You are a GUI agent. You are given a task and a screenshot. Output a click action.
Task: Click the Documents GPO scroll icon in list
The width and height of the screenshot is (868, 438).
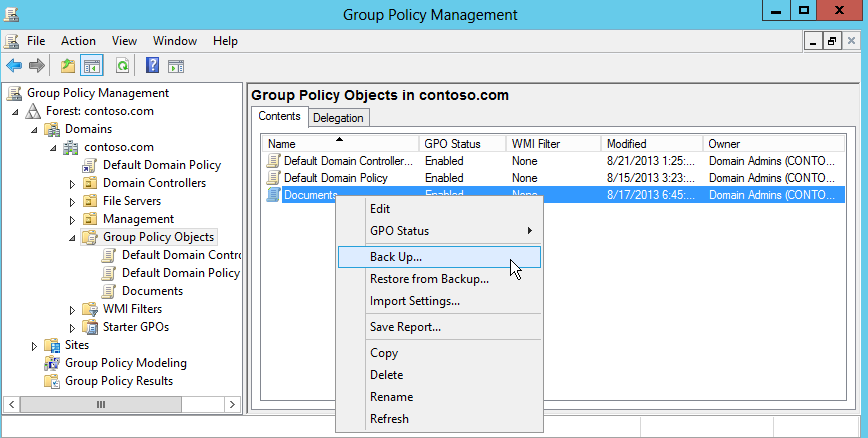tap(273, 195)
